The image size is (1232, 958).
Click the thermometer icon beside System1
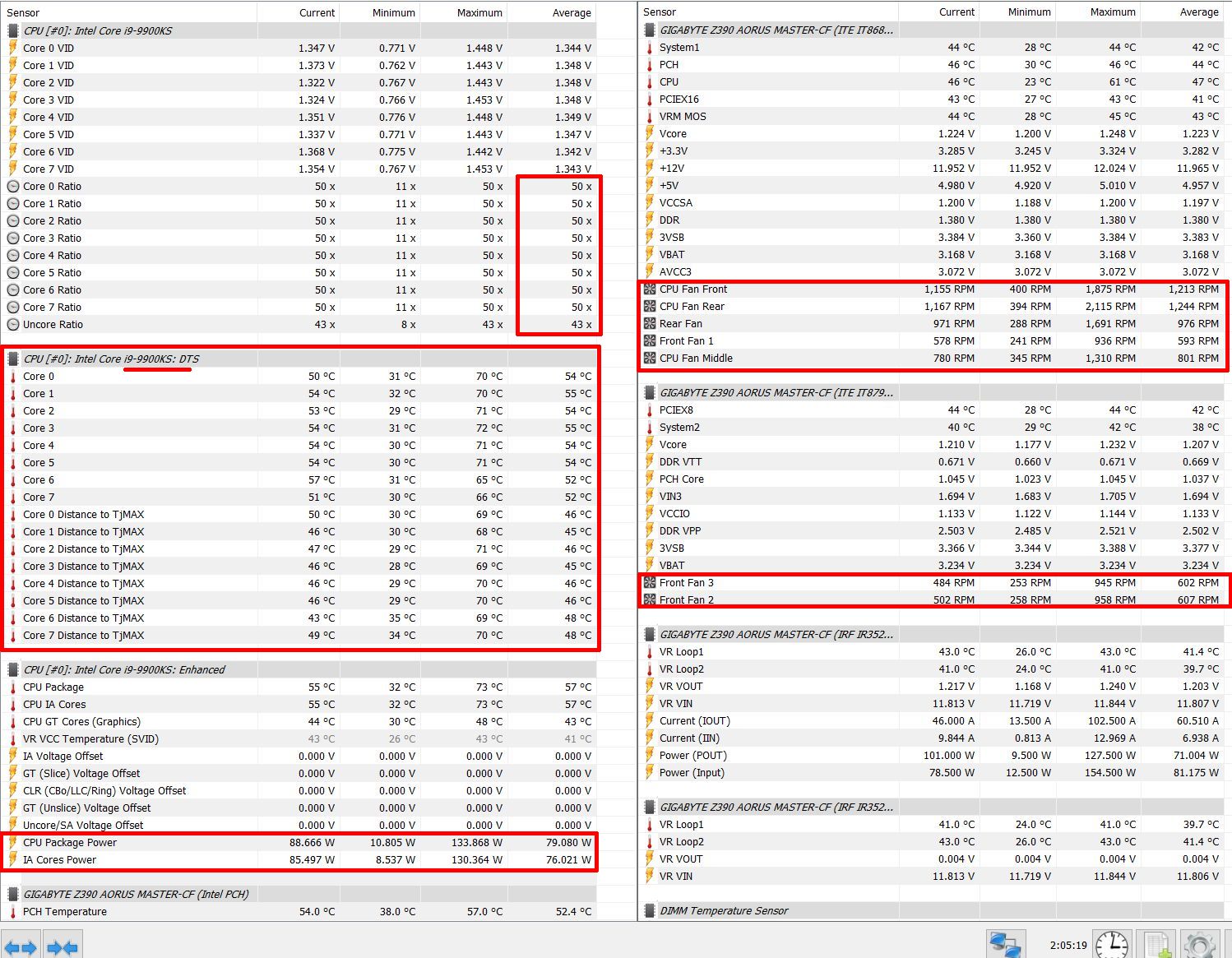coord(650,48)
